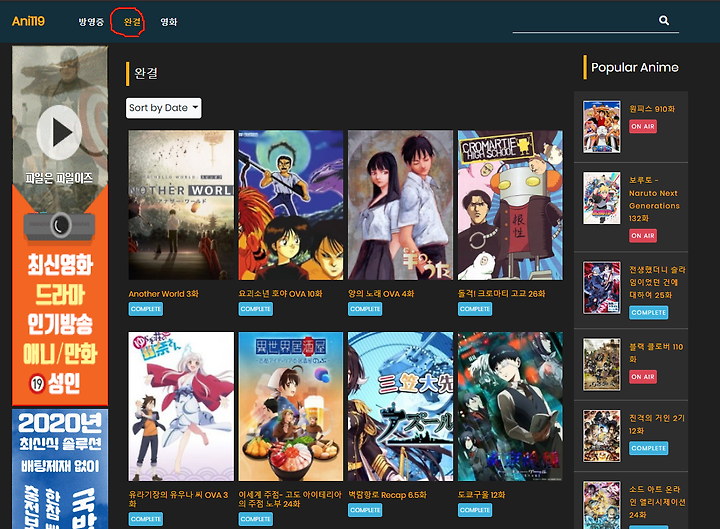The width and height of the screenshot is (720, 529).
Task: Open the Cromartie High School poster
Action: click(x=510, y=205)
